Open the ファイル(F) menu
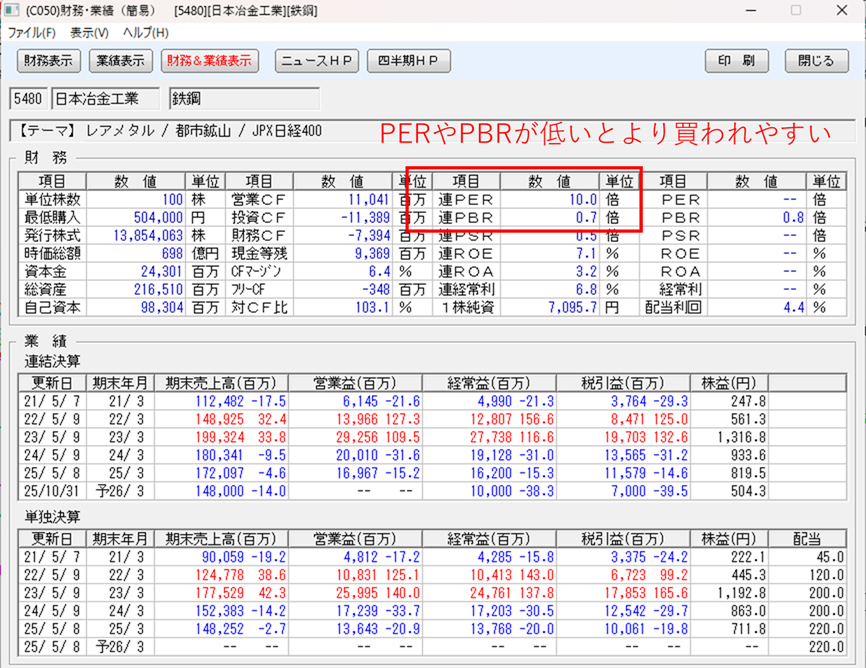This screenshot has width=866, height=668. tap(32, 33)
